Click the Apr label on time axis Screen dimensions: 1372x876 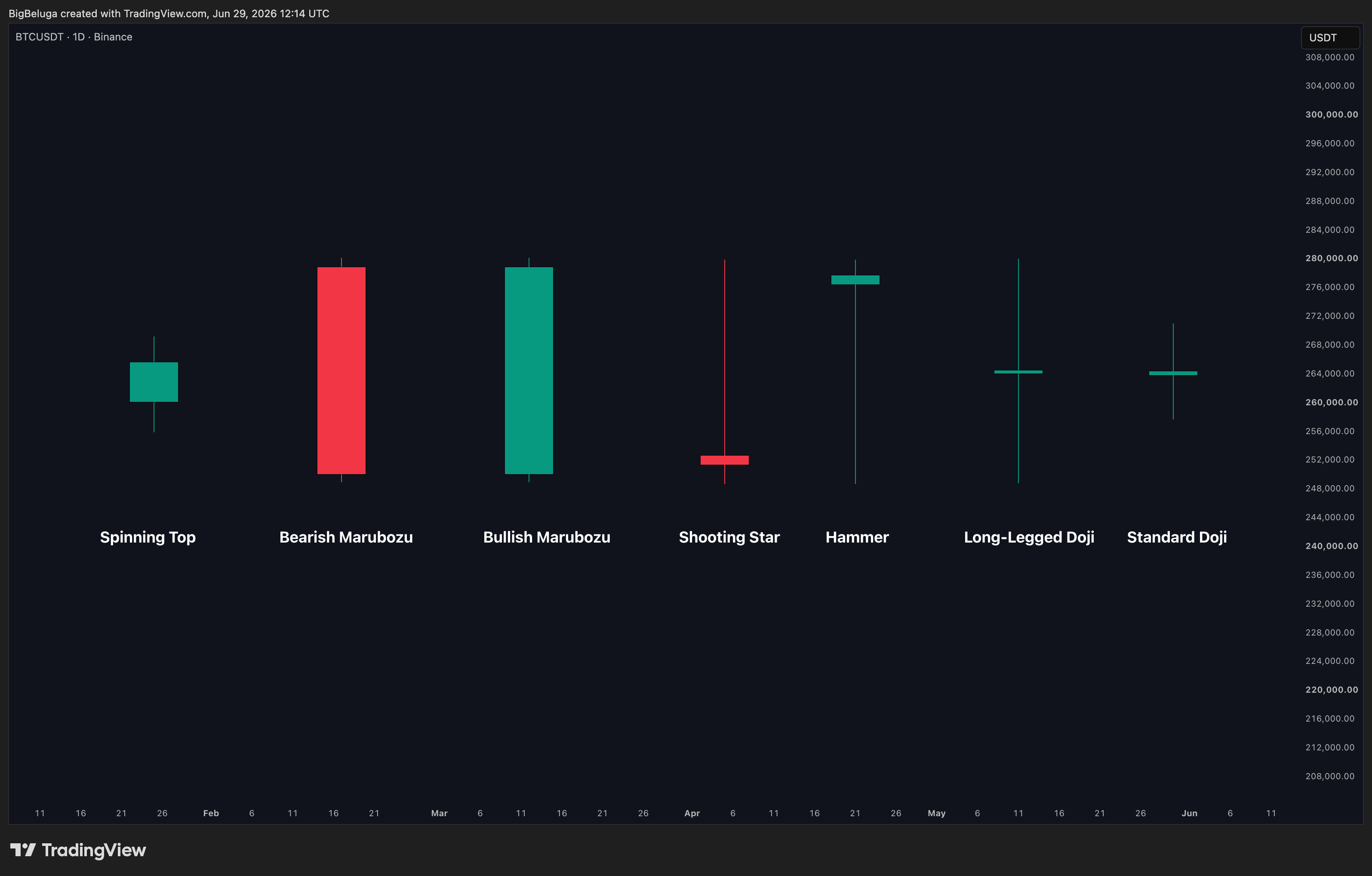(x=692, y=813)
